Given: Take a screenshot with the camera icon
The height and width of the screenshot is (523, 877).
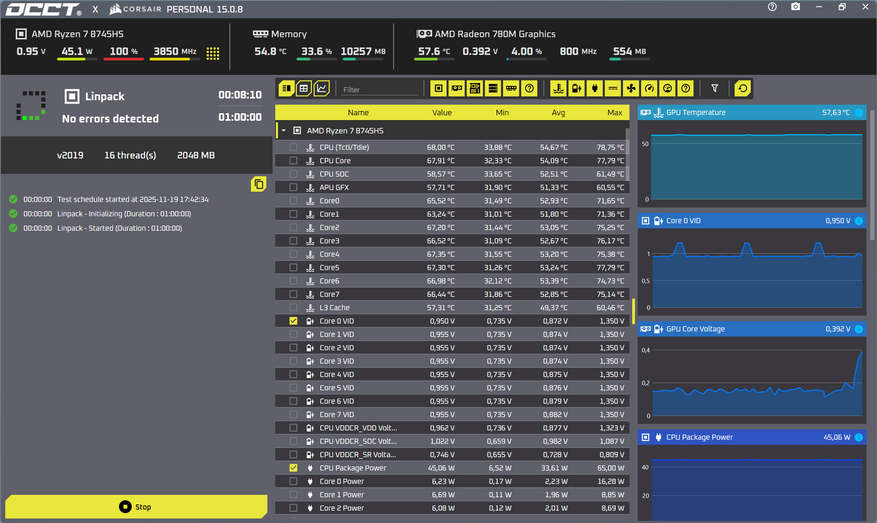Looking at the screenshot, I should pos(795,7).
